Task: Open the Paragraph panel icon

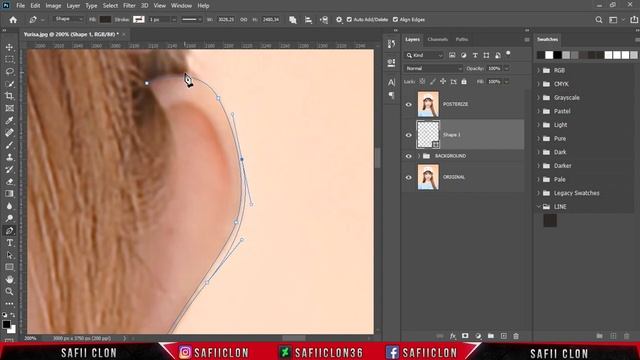Action: [x=391, y=95]
